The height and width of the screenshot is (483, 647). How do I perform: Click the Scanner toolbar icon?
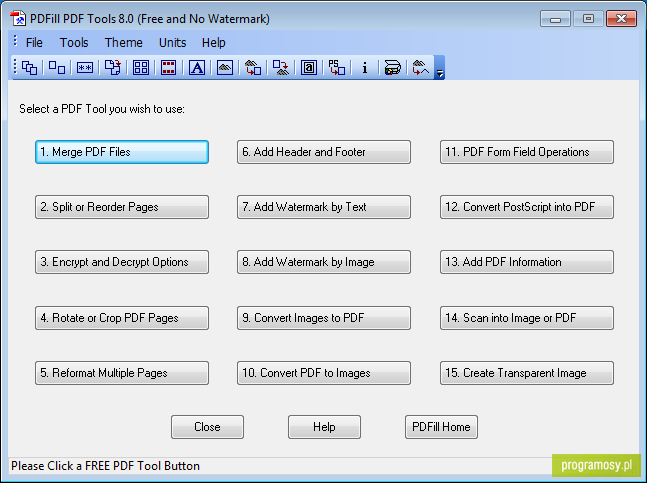click(392, 67)
